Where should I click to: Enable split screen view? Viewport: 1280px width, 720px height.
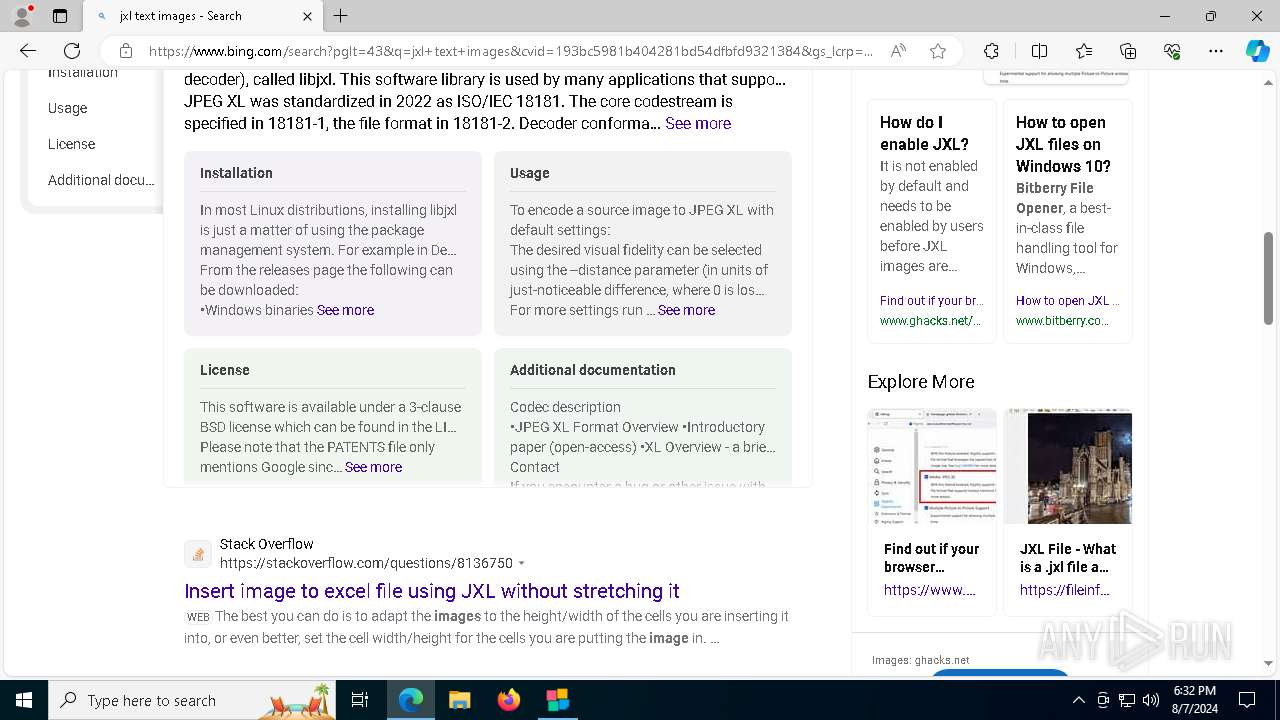coord(1039,51)
